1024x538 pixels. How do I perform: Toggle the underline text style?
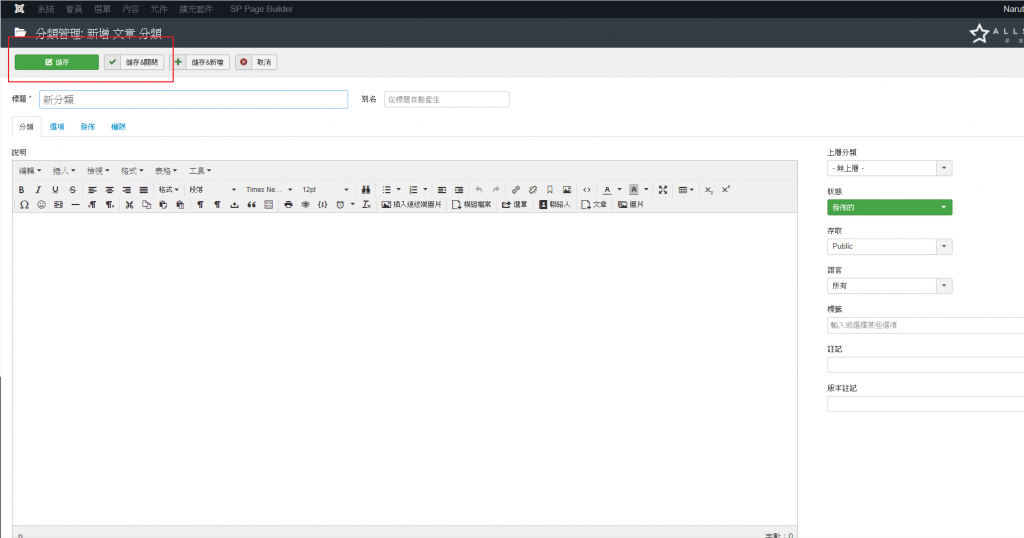[55, 189]
